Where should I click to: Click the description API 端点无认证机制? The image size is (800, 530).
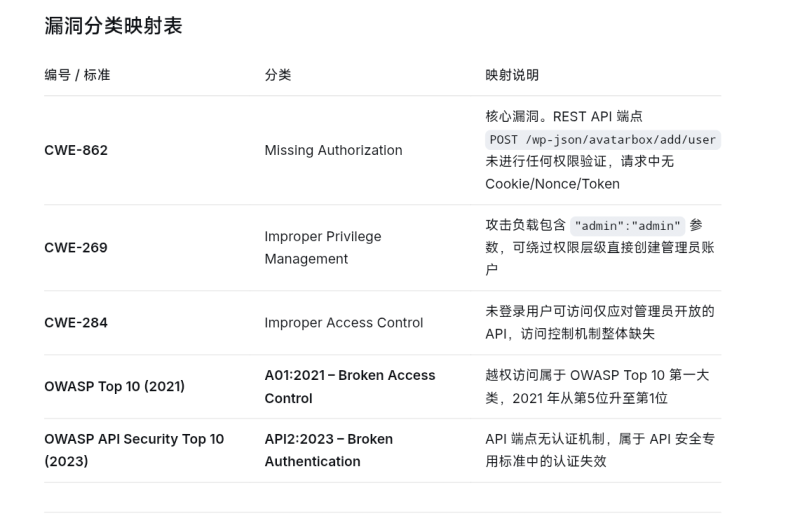click(545, 439)
